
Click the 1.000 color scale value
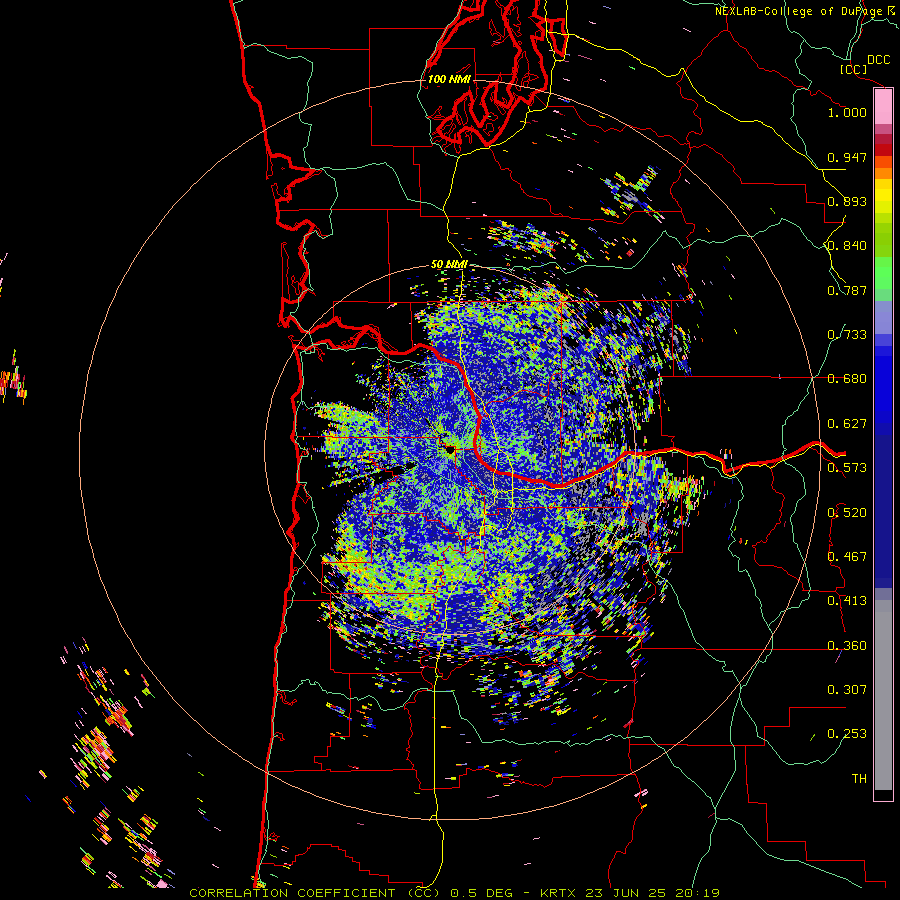point(847,112)
